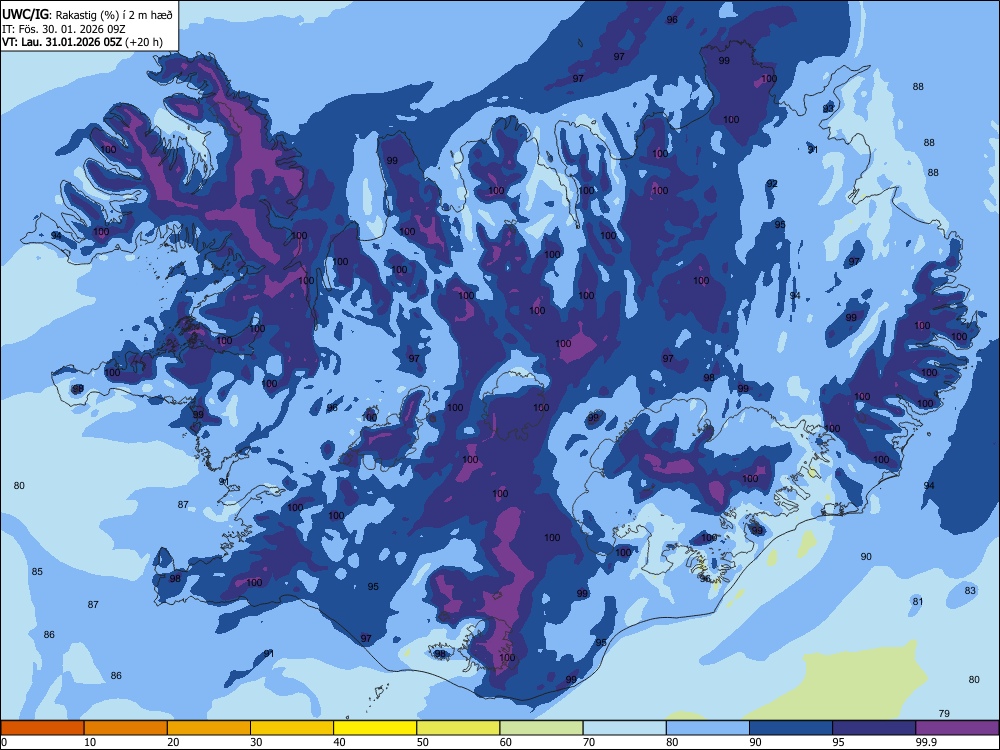The width and height of the screenshot is (1000, 750).
Task: Click the 'UWC/IG' title text
Action: 25,14
